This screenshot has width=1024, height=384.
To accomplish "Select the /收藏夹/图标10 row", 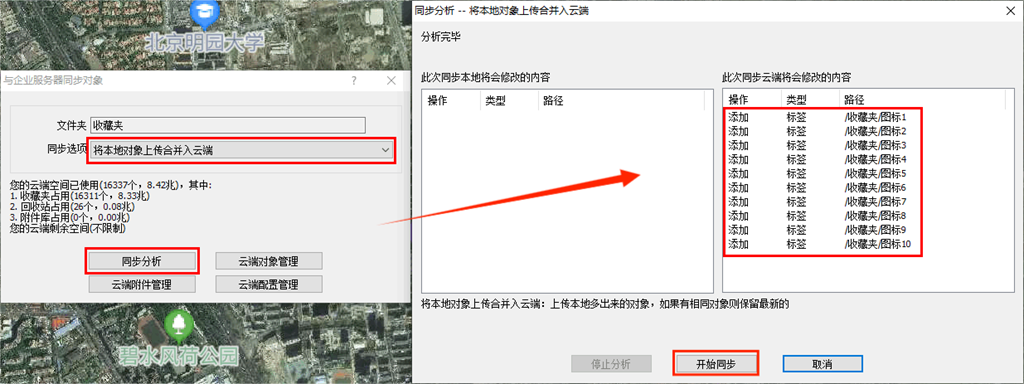I will tap(823, 244).
